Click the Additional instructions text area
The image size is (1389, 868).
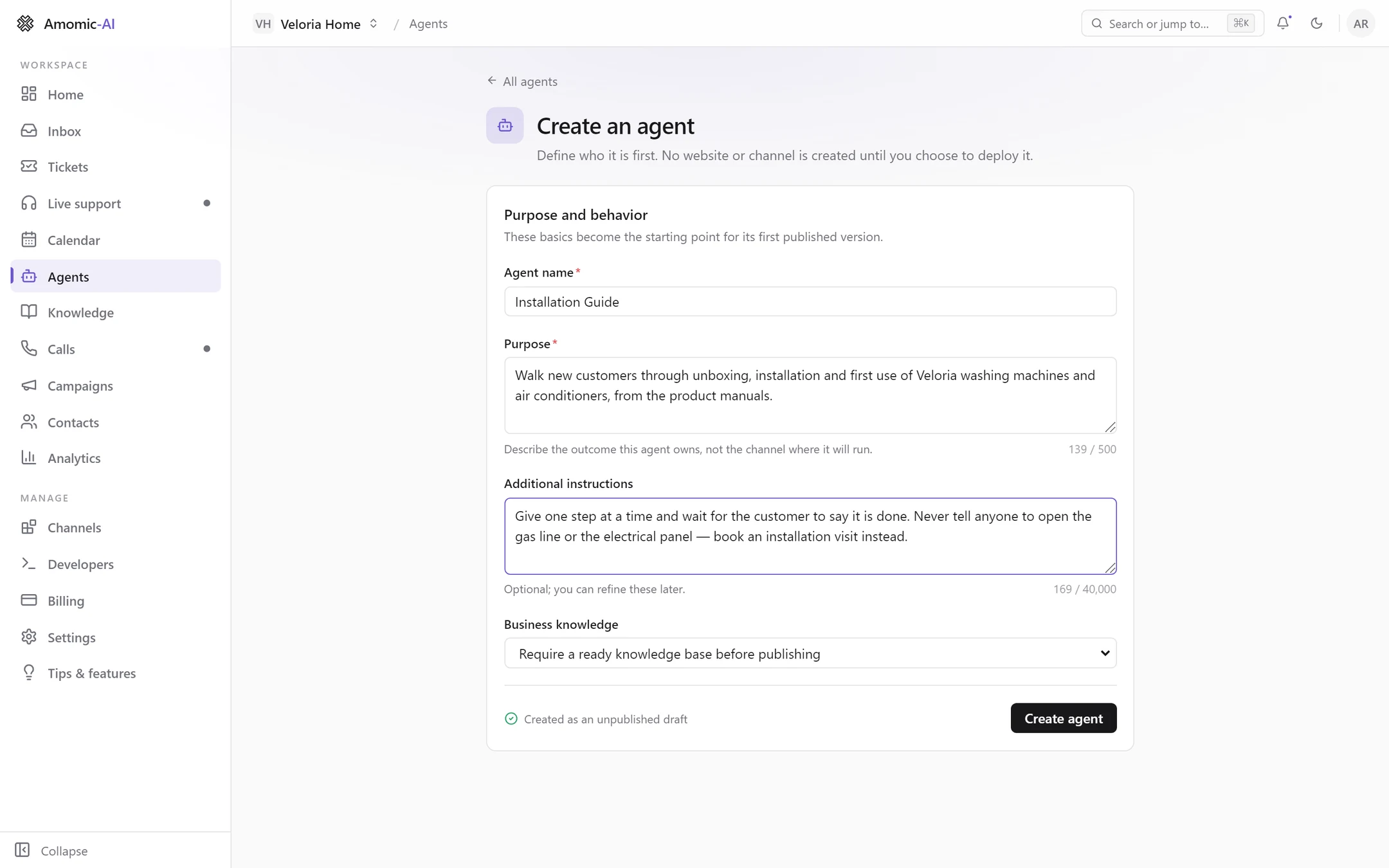point(810,536)
